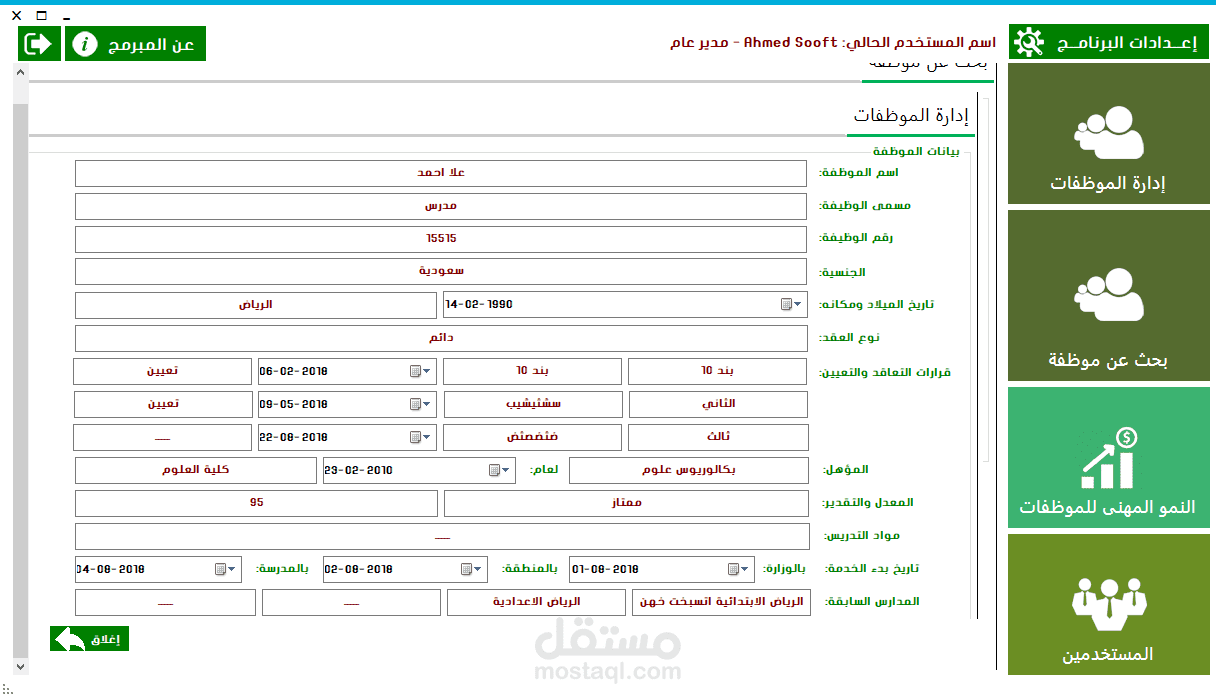Click calendar icon in 22-08-2018 field

pyautogui.click(x=415, y=437)
